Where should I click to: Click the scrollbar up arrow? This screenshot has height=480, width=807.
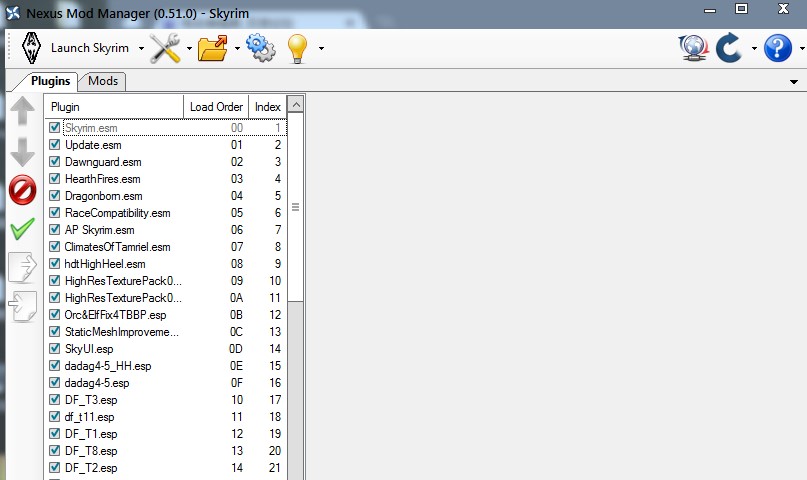(x=295, y=105)
